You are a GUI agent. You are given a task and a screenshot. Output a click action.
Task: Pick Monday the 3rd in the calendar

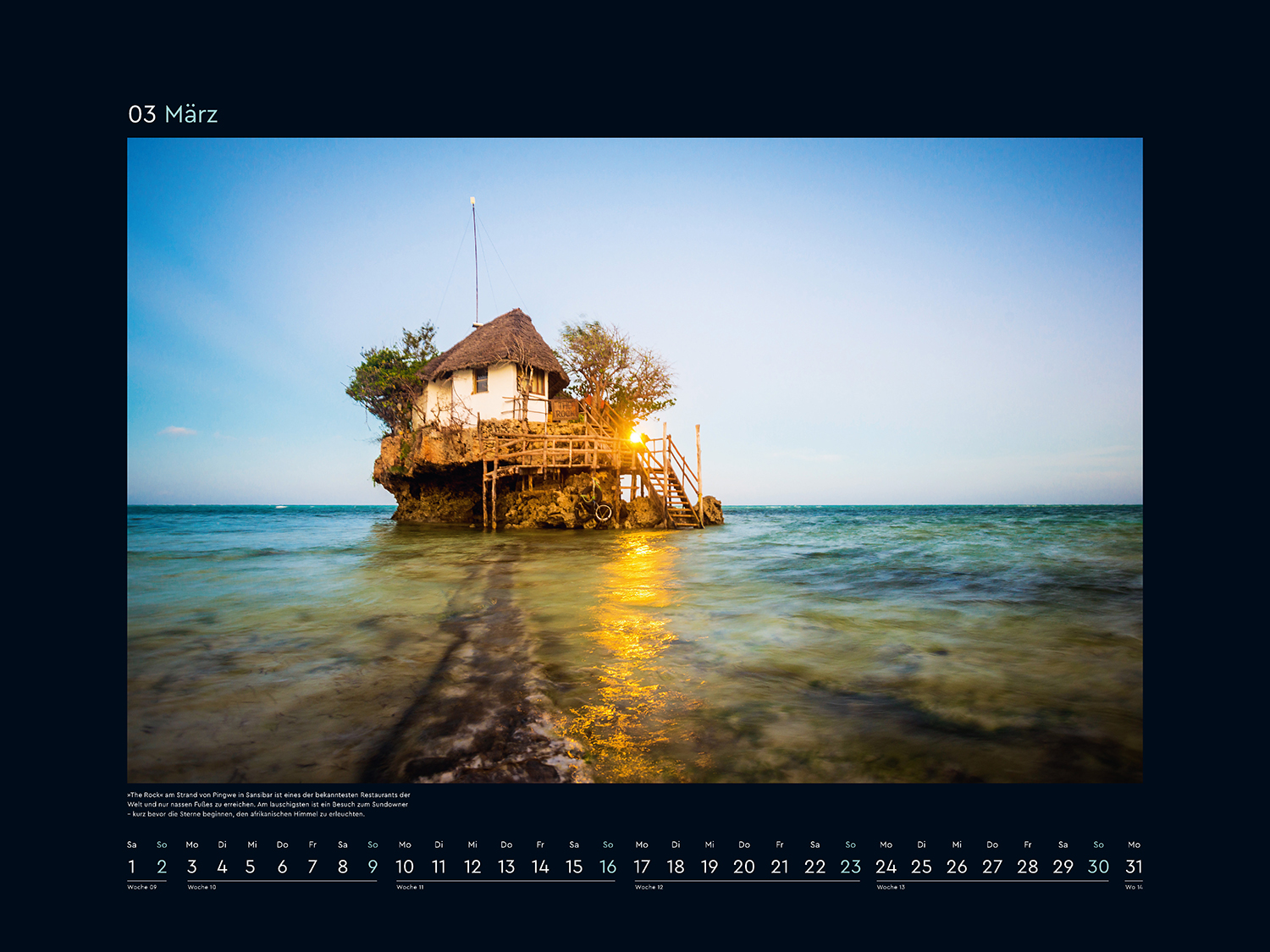tap(192, 867)
